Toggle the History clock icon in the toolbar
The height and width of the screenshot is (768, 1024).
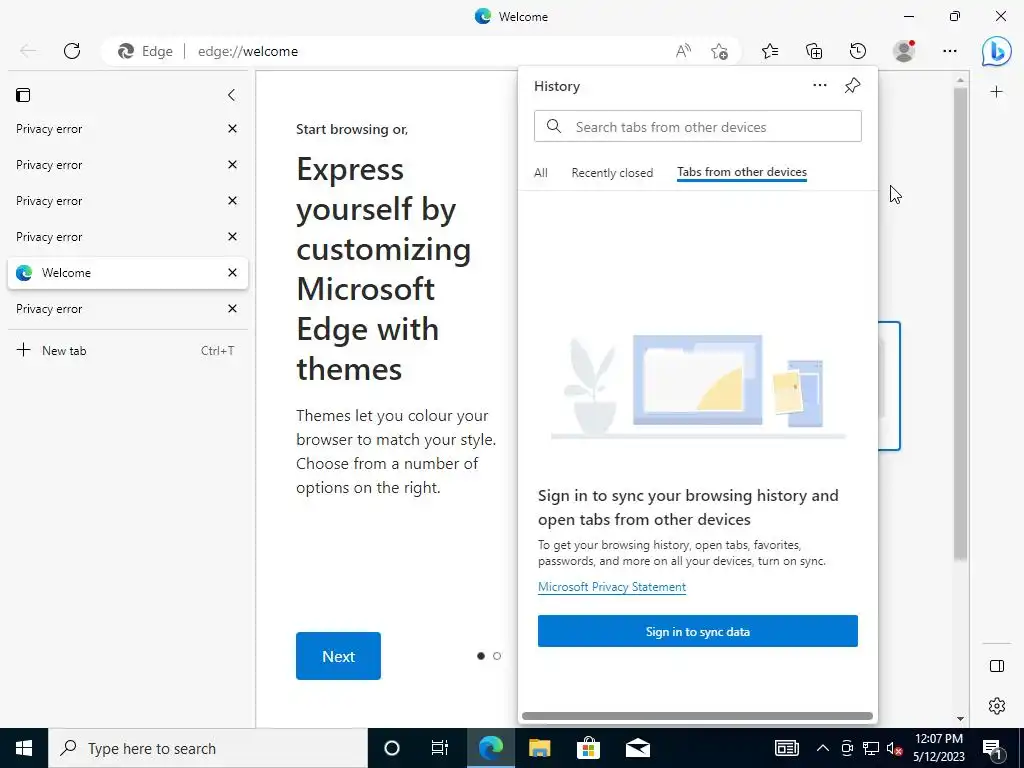pyautogui.click(x=857, y=51)
